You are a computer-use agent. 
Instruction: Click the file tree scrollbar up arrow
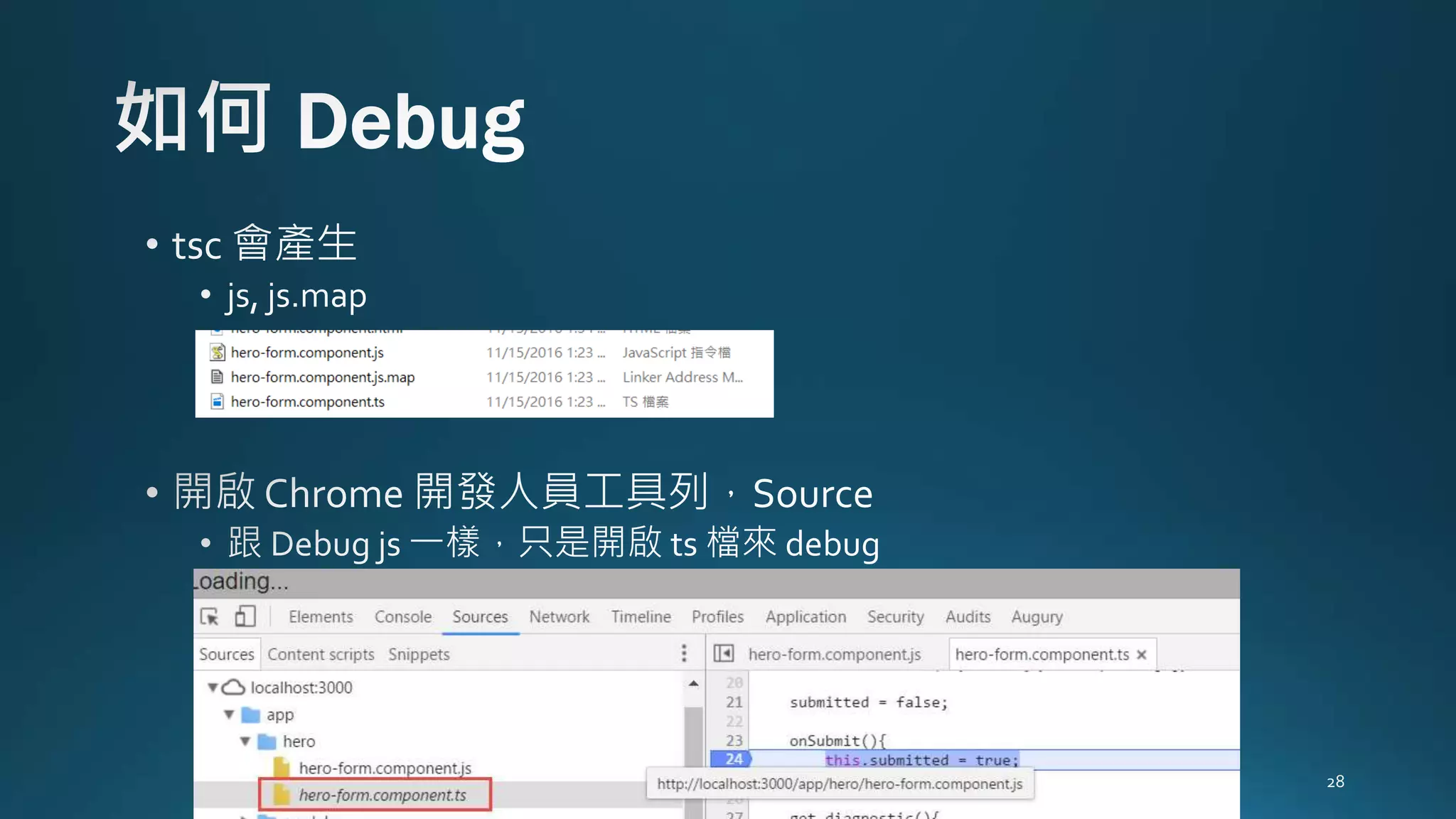(x=693, y=684)
